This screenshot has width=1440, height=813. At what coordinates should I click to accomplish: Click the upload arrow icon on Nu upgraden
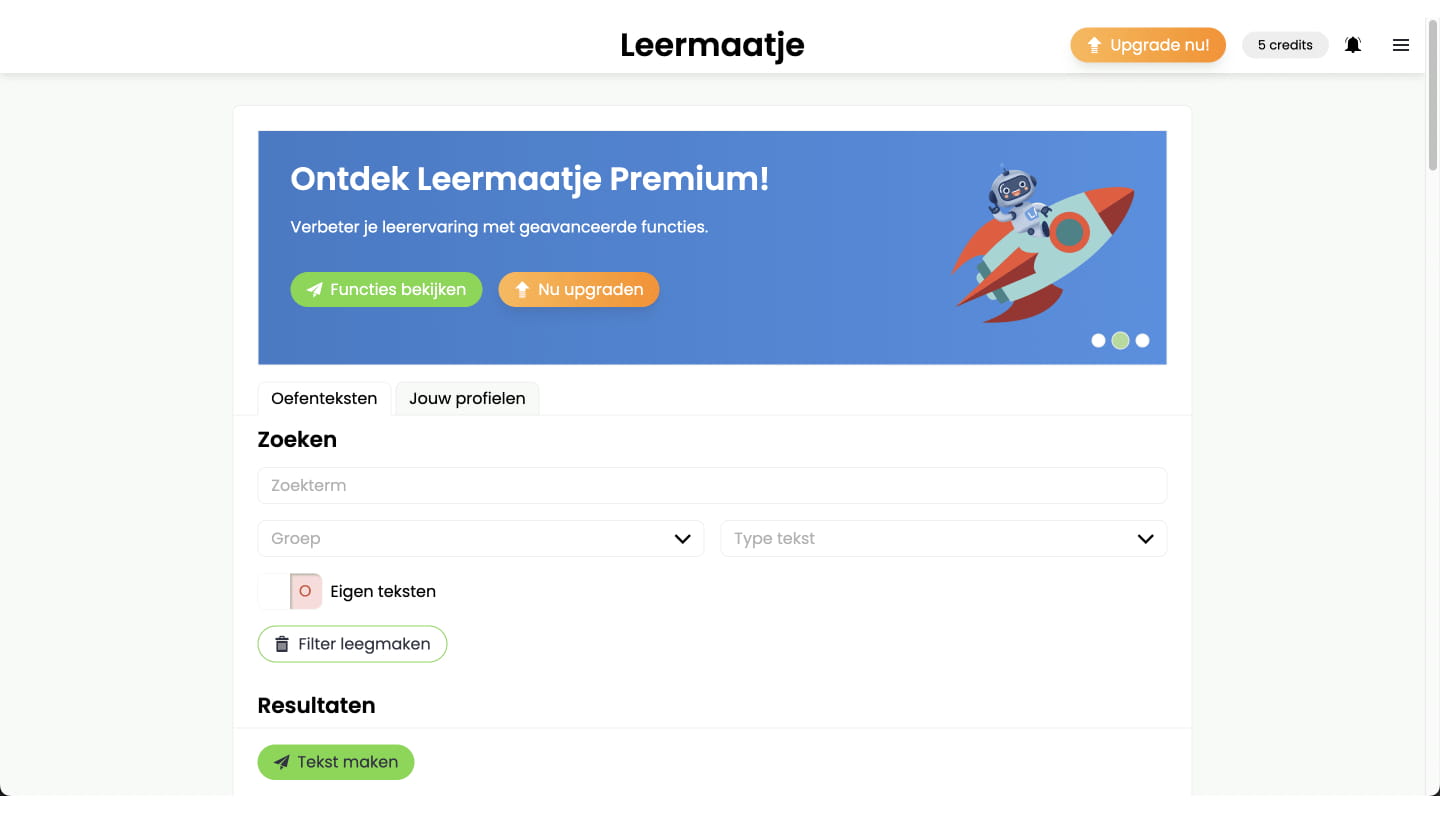pos(522,290)
